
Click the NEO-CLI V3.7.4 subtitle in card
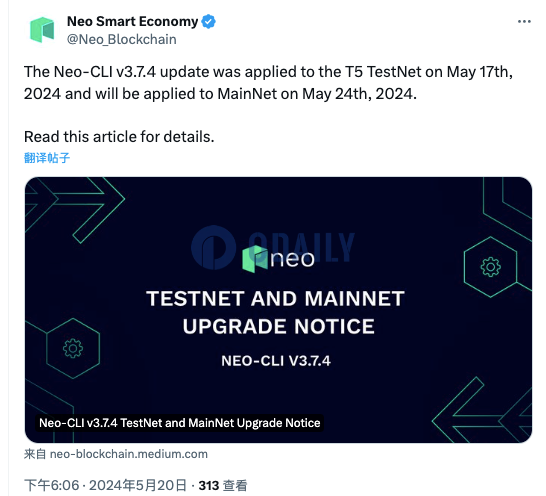[276, 361]
